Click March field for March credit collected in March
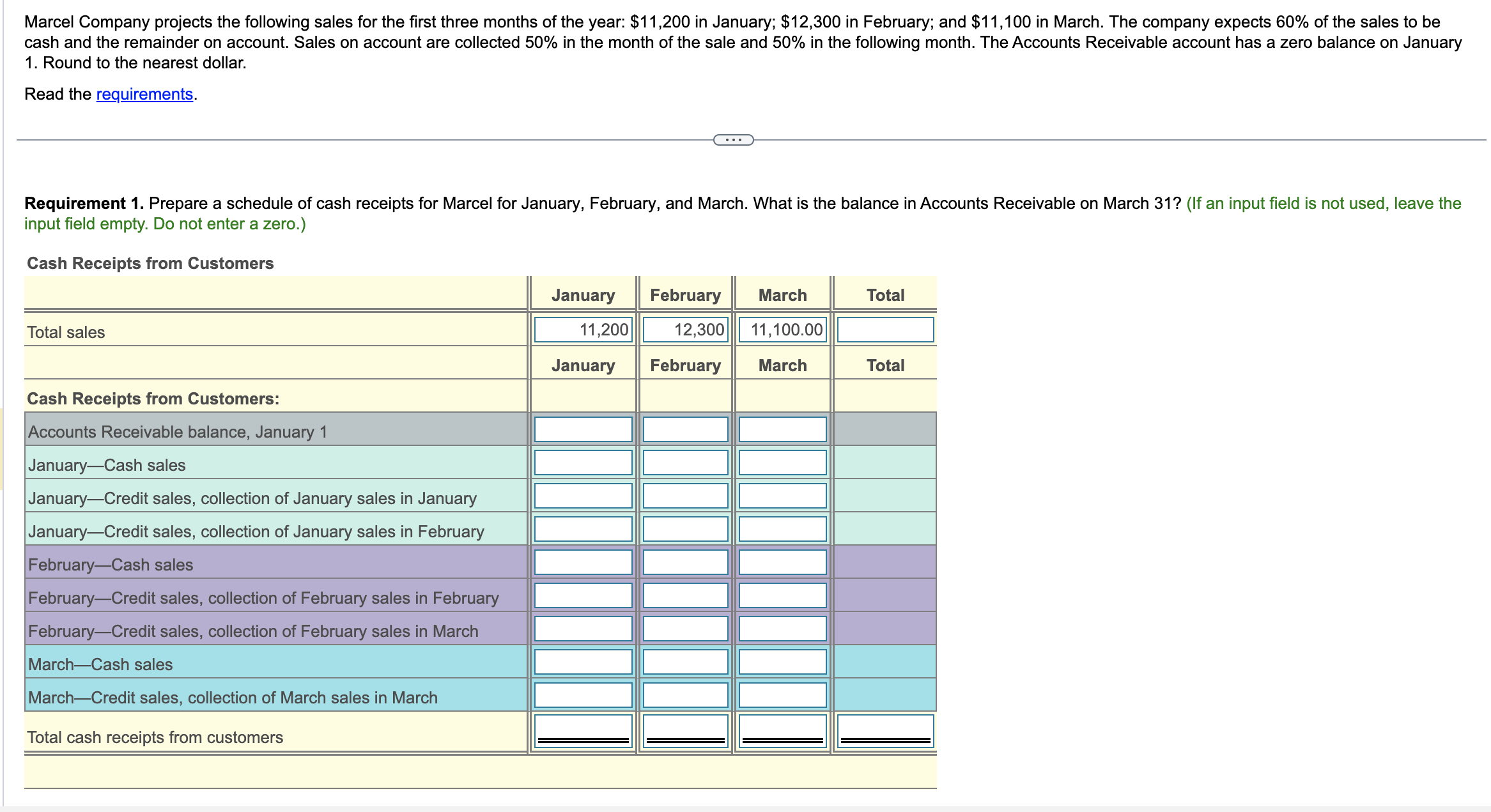The height and width of the screenshot is (812, 1491). pyautogui.click(x=782, y=695)
